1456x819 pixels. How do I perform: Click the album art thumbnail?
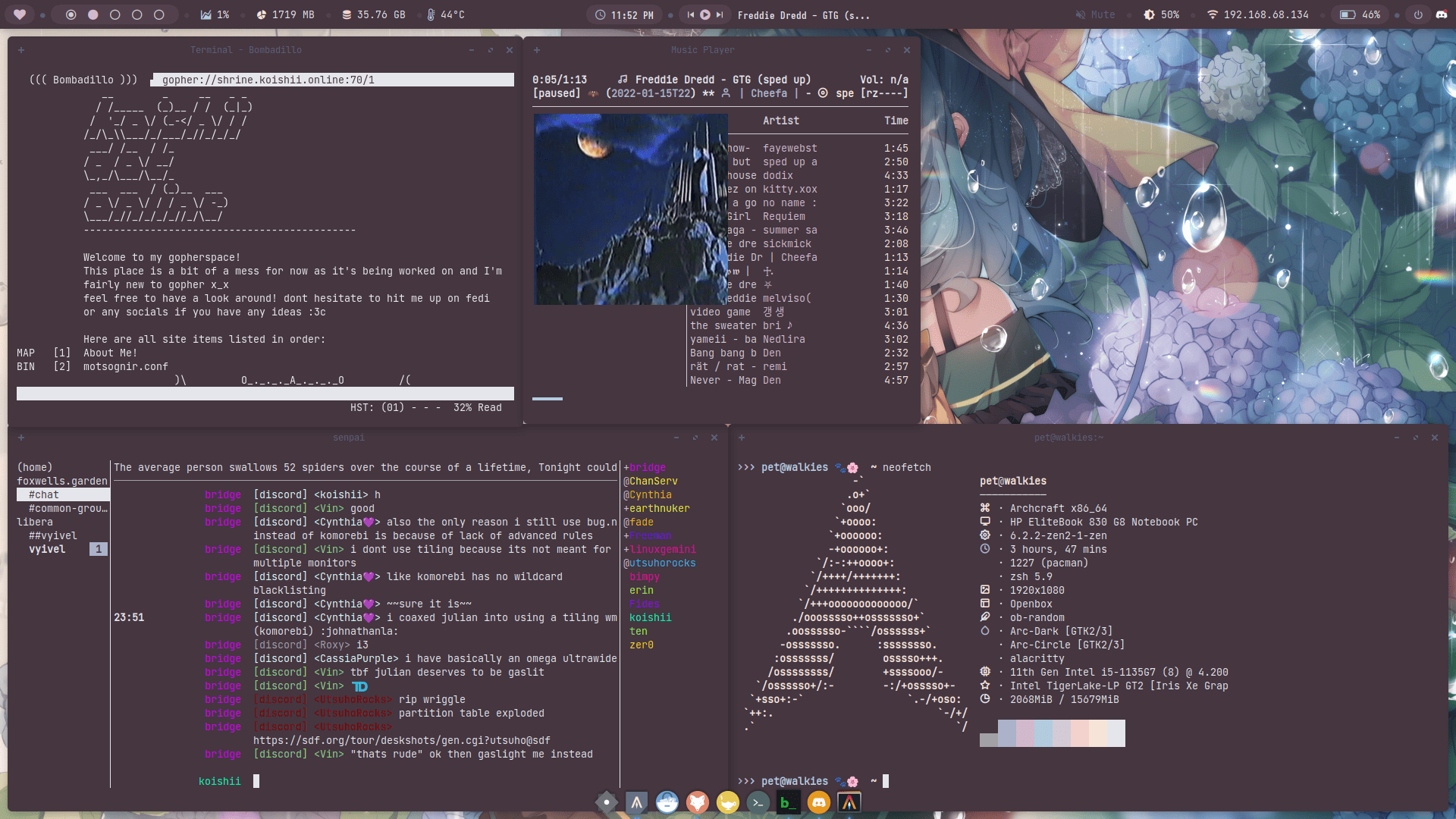pos(630,209)
